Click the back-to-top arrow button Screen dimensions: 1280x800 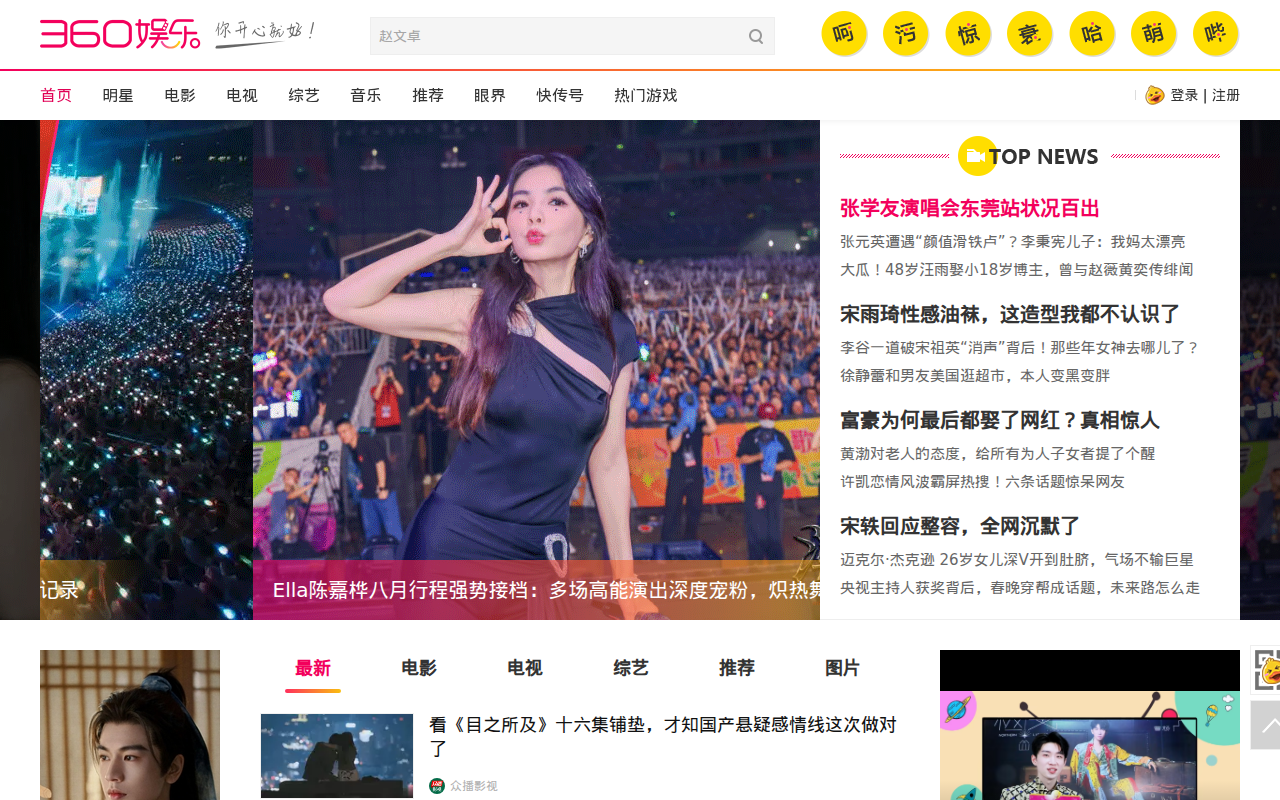1265,724
